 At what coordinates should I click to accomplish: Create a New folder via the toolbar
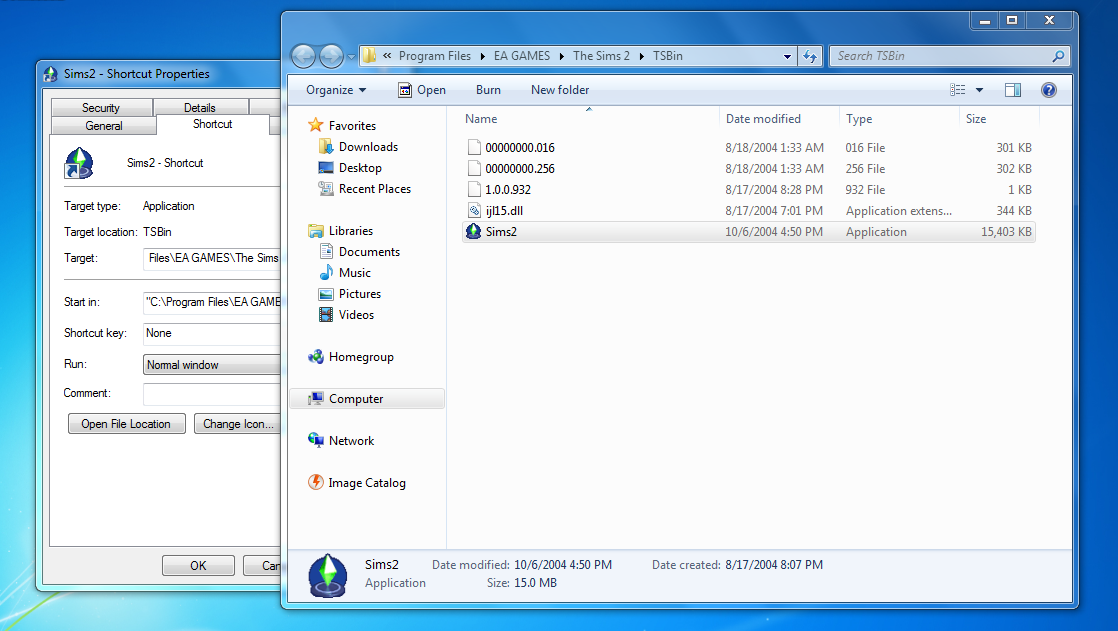click(x=559, y=89)
